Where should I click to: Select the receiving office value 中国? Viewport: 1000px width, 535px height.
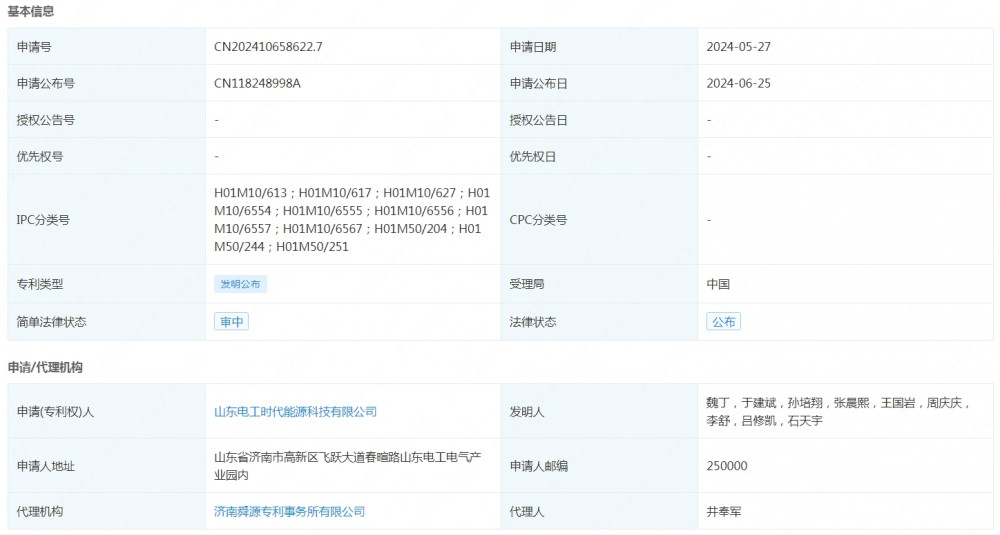(x=718, y=284)
